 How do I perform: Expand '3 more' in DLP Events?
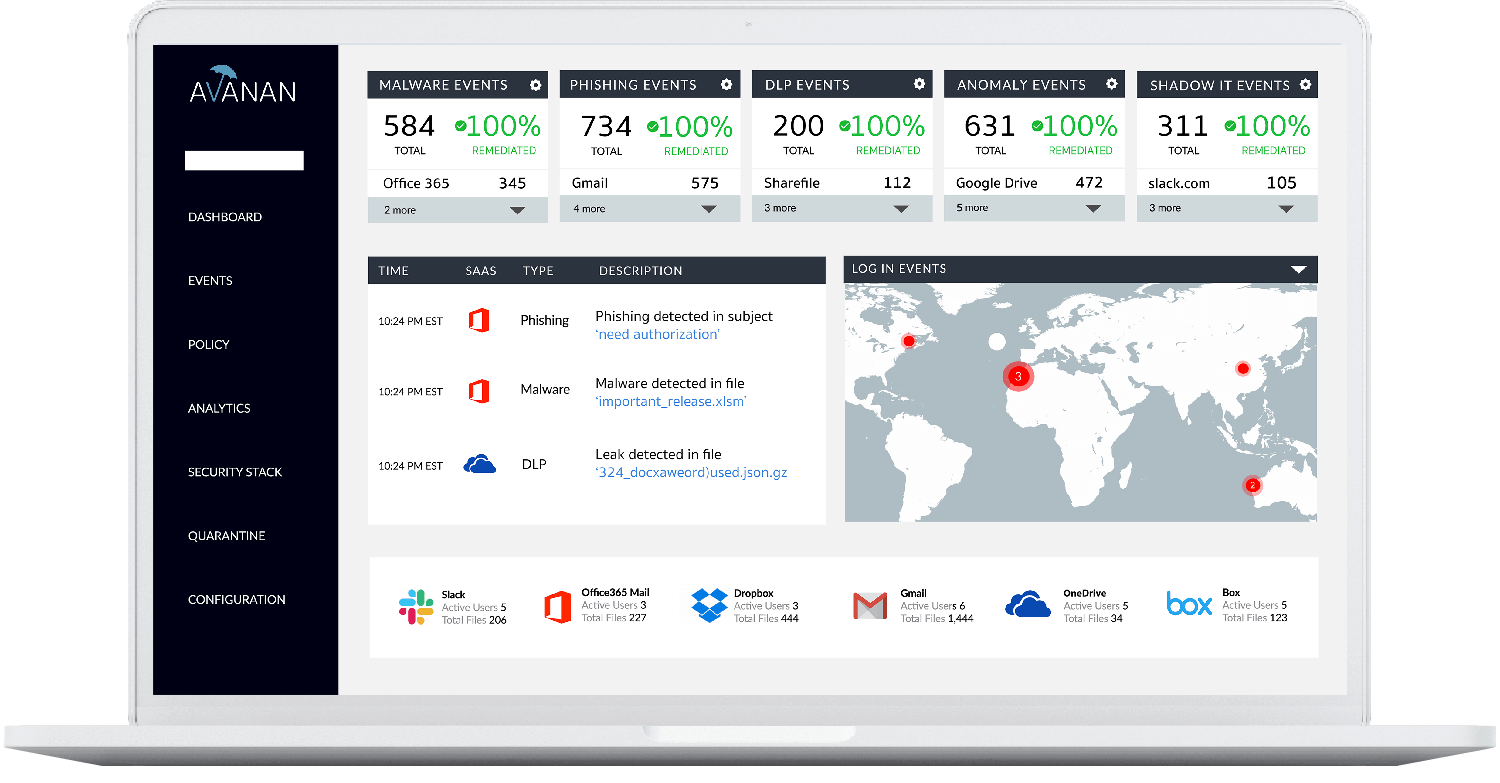(x=842, y=208)
